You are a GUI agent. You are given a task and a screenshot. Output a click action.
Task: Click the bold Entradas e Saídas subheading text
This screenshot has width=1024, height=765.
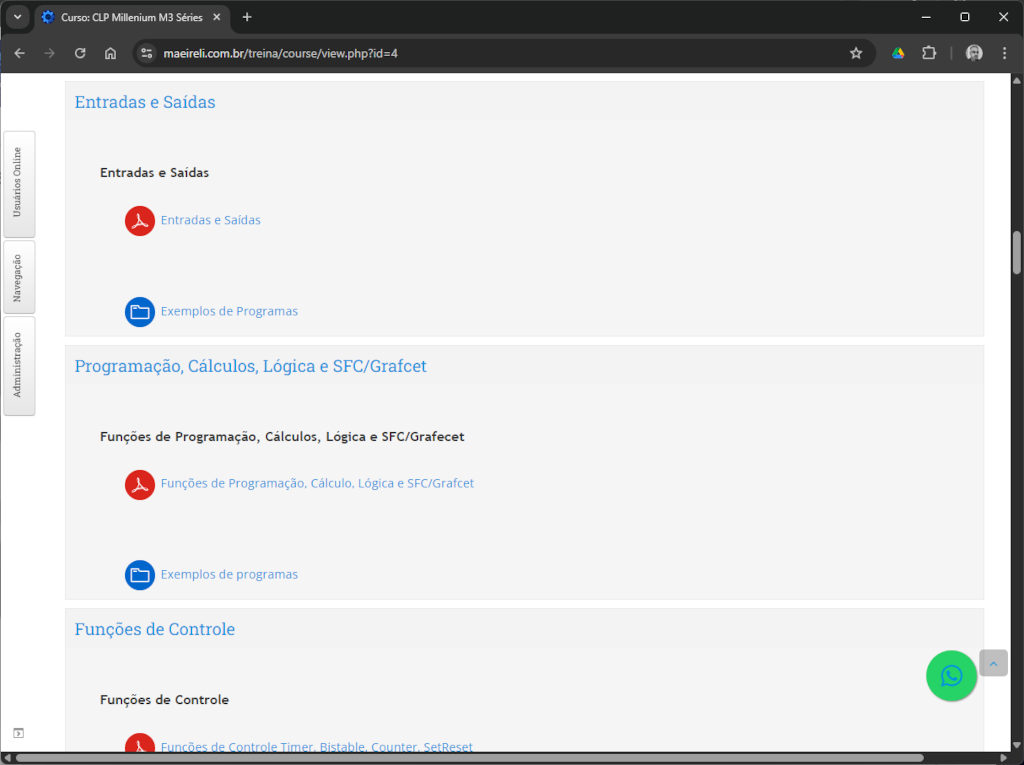pos(154,173)
